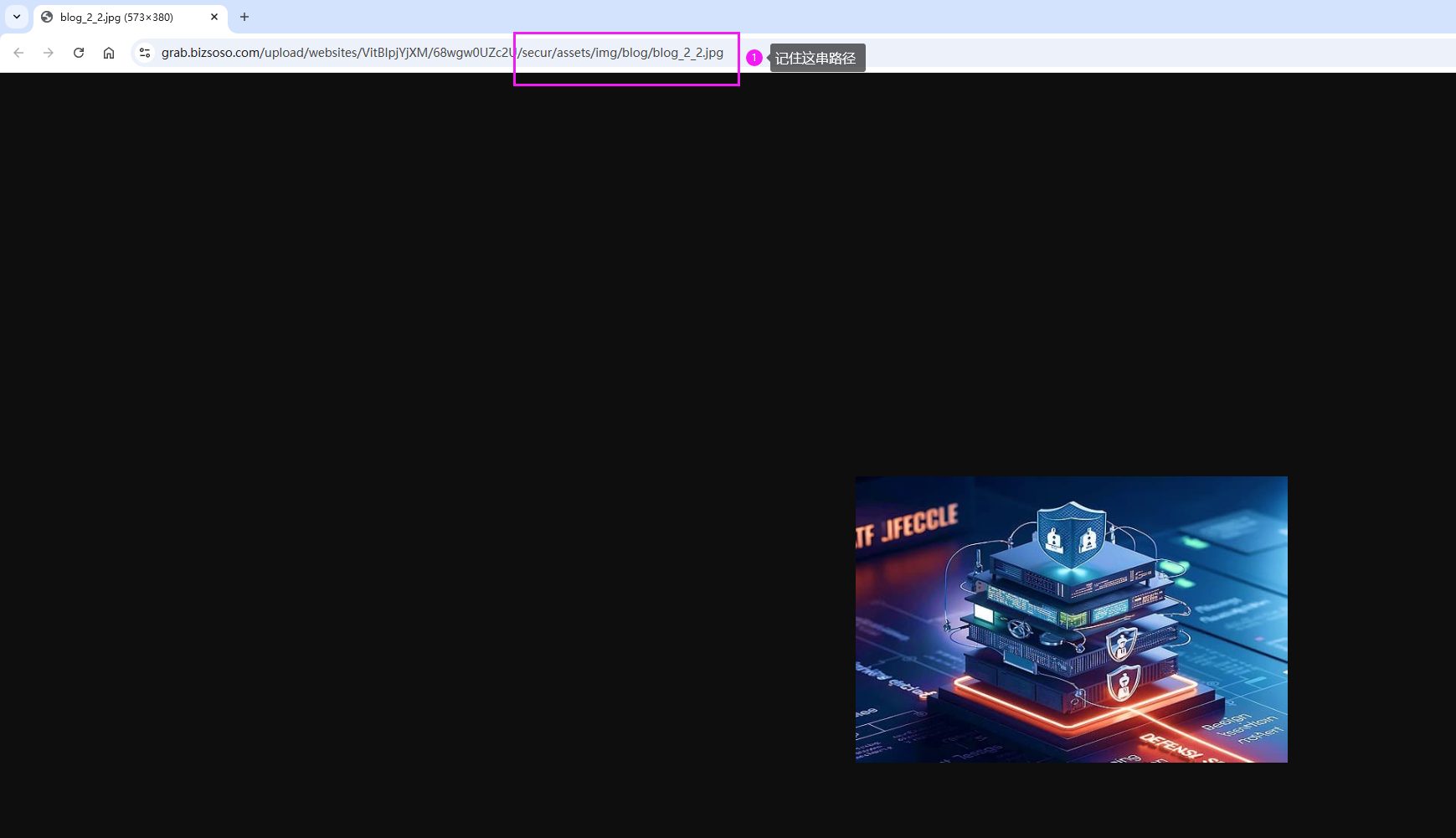This screenshot has height=838, width=1456.
Task: Reload the current page
Action: (79, 53)
